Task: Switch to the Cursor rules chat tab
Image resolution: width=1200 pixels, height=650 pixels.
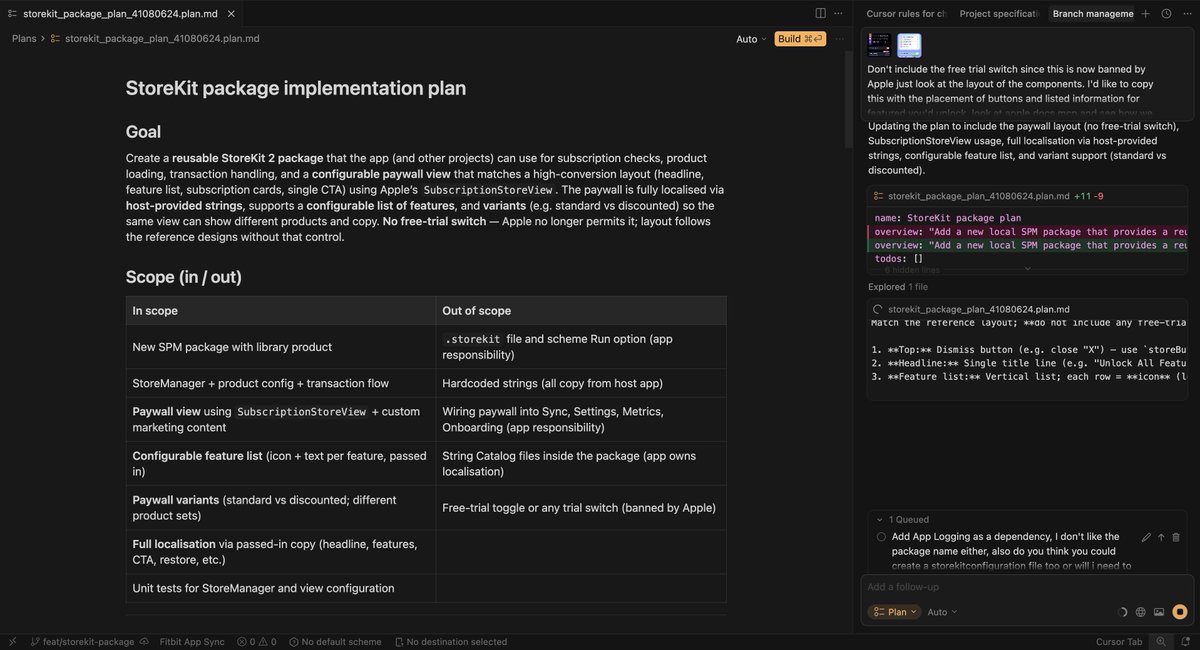Action: click(906, 13)
